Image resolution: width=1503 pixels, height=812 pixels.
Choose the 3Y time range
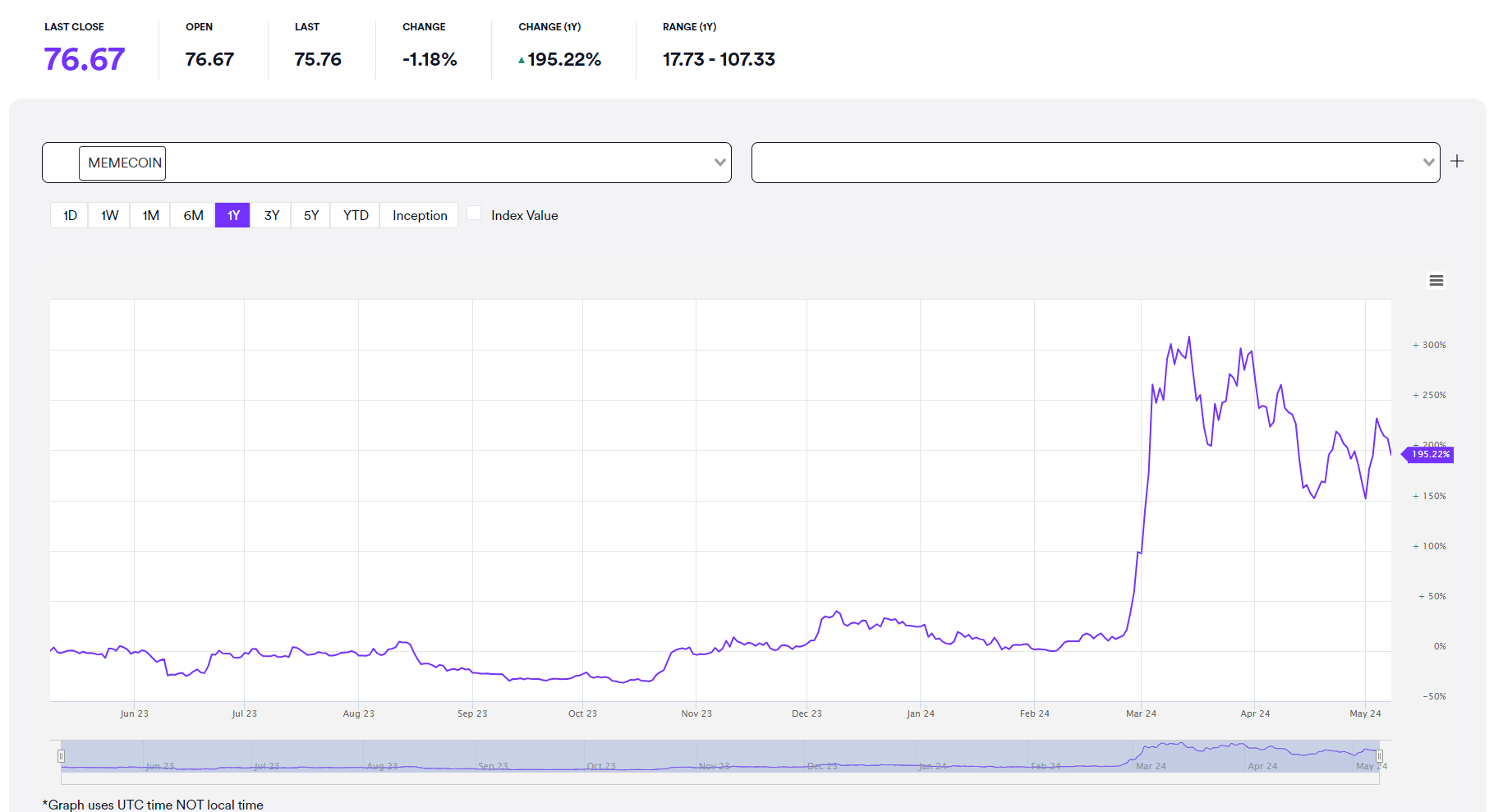click(271, 215)
